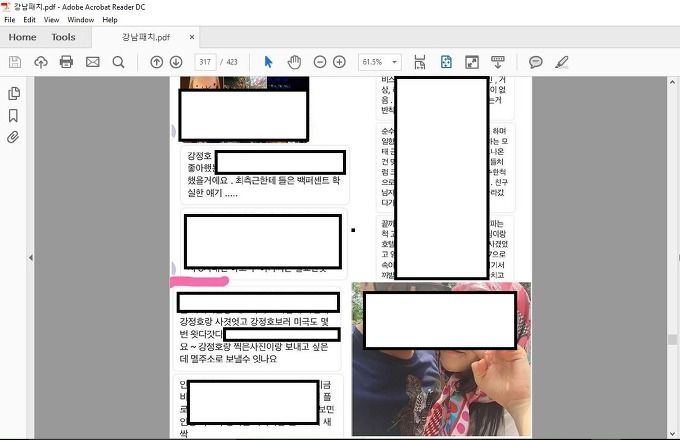Enter full screen mode icon
680x440 pixels.
click(472, 62)
